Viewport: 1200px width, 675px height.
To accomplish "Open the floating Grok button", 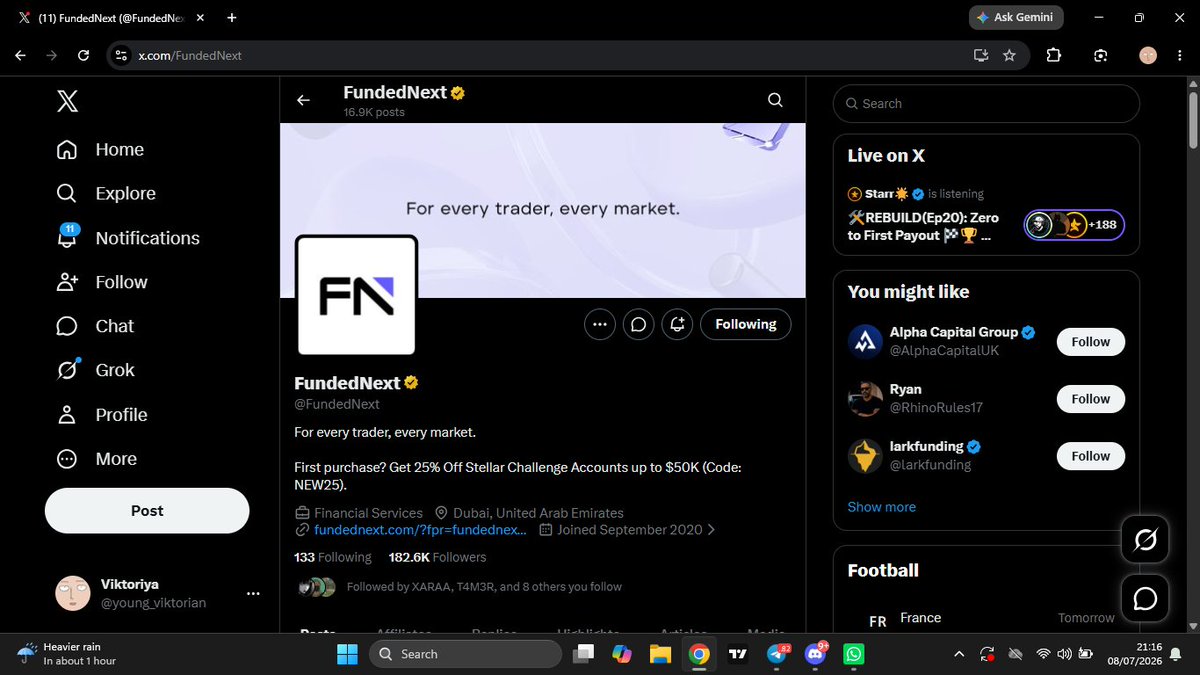I will [1146, 541].
